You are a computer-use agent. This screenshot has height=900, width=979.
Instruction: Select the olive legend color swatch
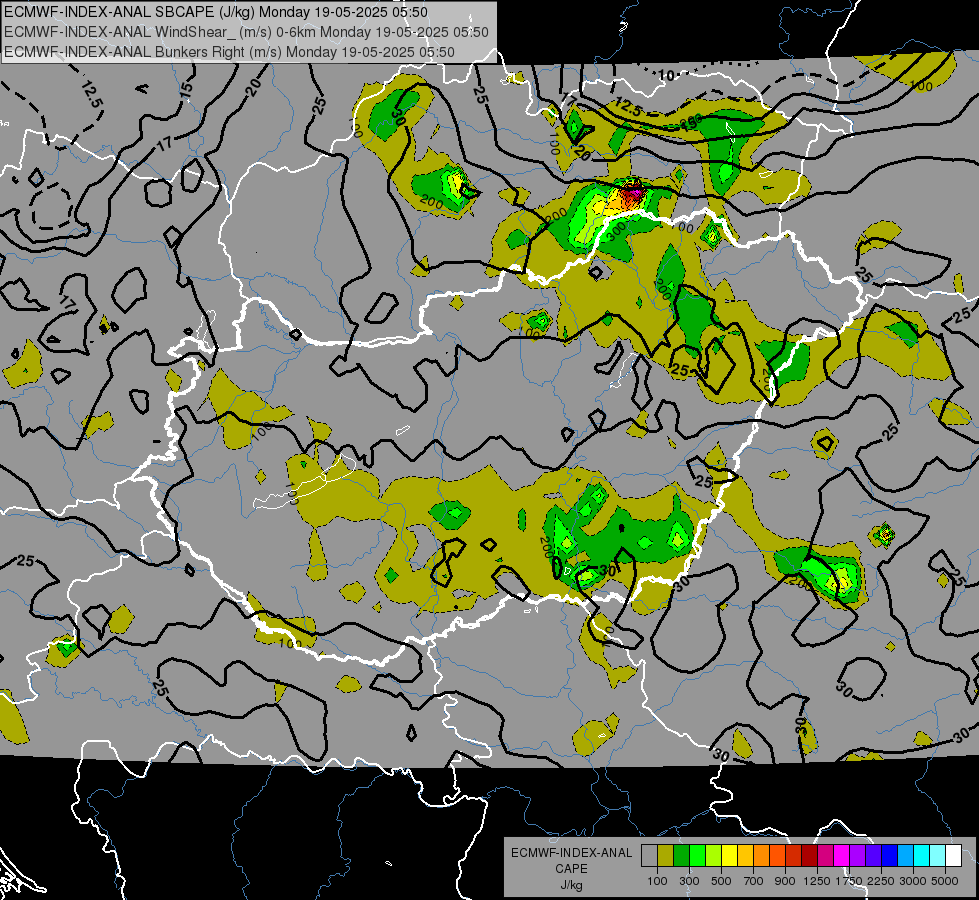pyautogui.click(x=665, y=855)
